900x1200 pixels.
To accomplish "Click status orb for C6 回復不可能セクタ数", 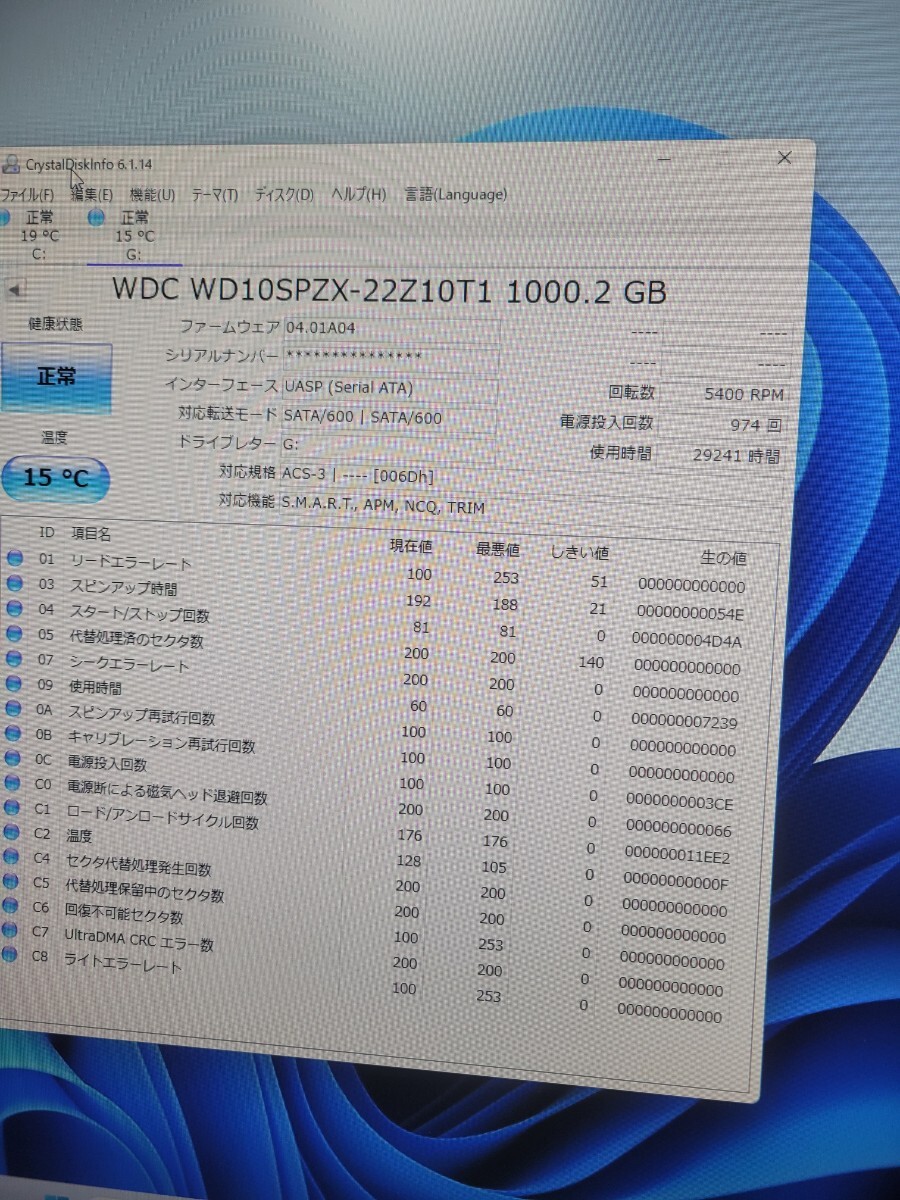I will 10,906.
